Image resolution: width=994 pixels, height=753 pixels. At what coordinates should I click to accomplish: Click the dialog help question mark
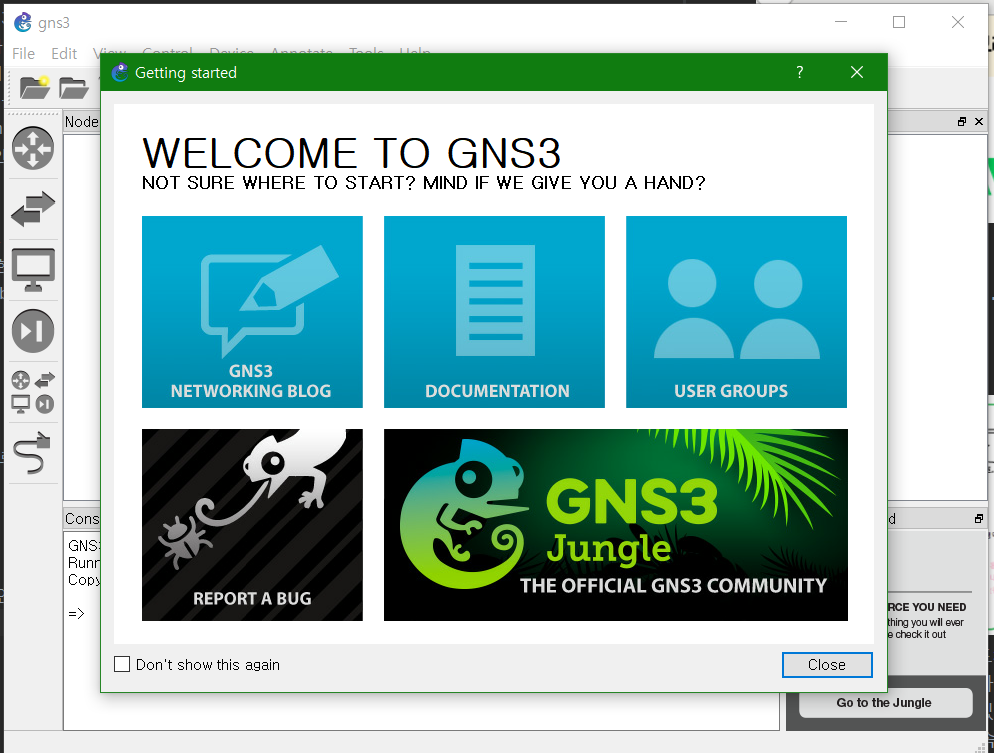click(799, 72)
